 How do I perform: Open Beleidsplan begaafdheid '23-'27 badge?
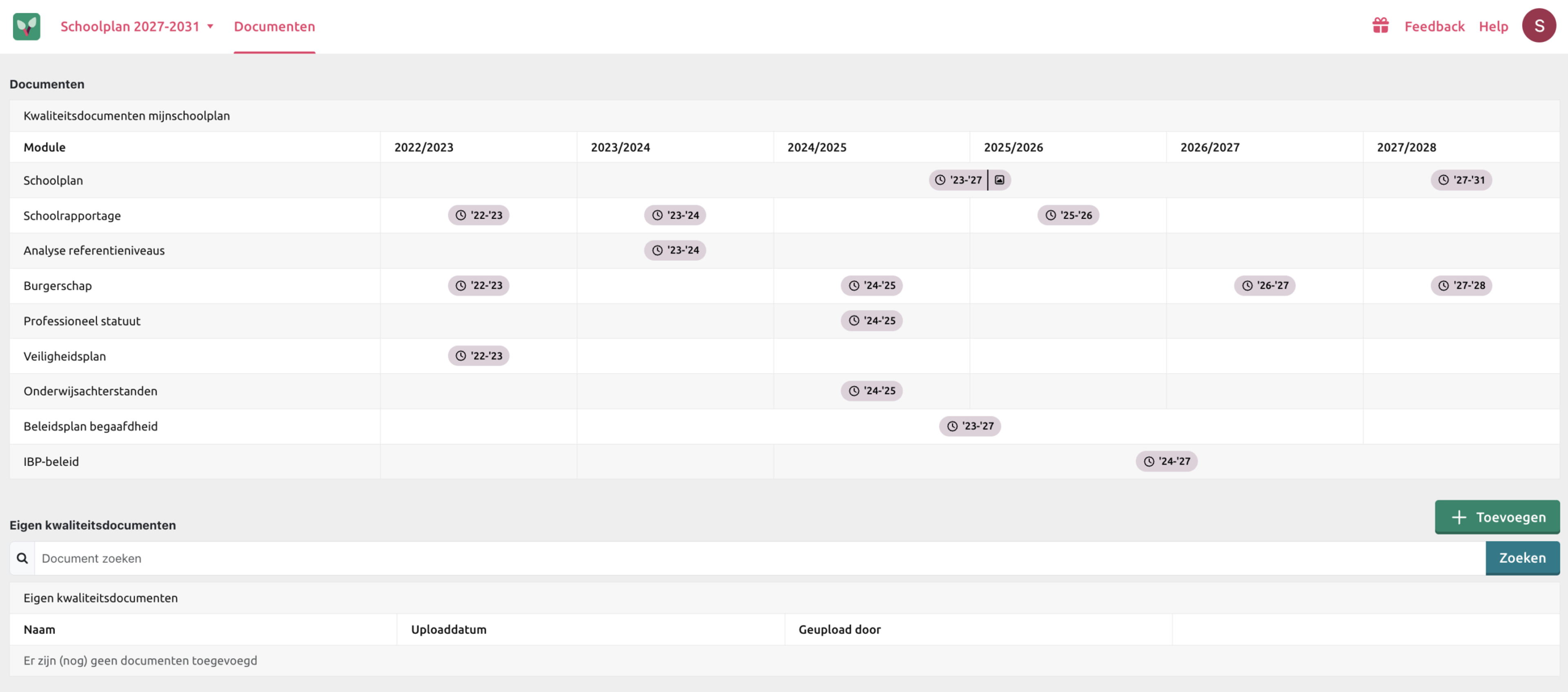click(970, 426)
